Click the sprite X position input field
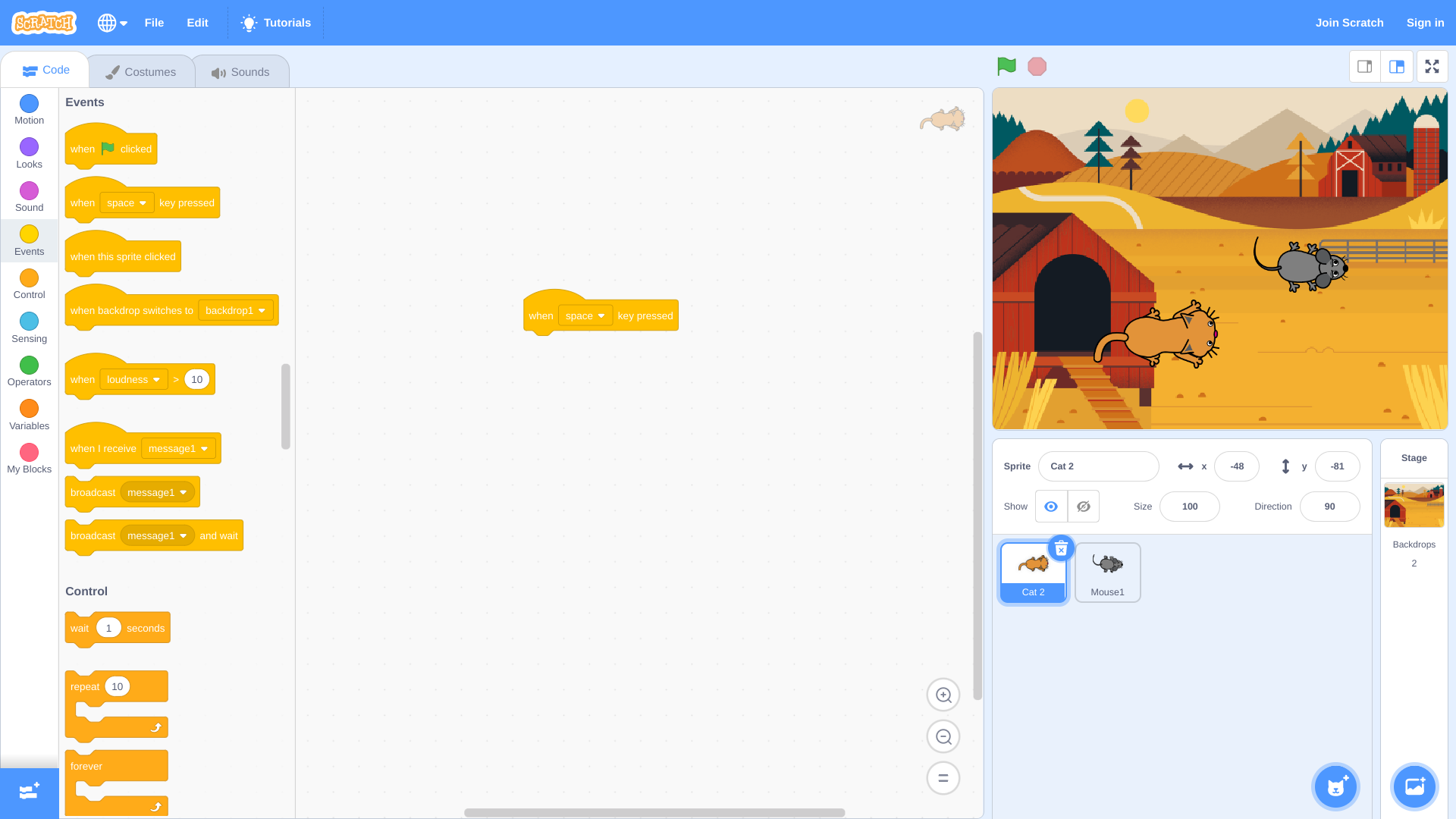 [x=1237, y=466]
